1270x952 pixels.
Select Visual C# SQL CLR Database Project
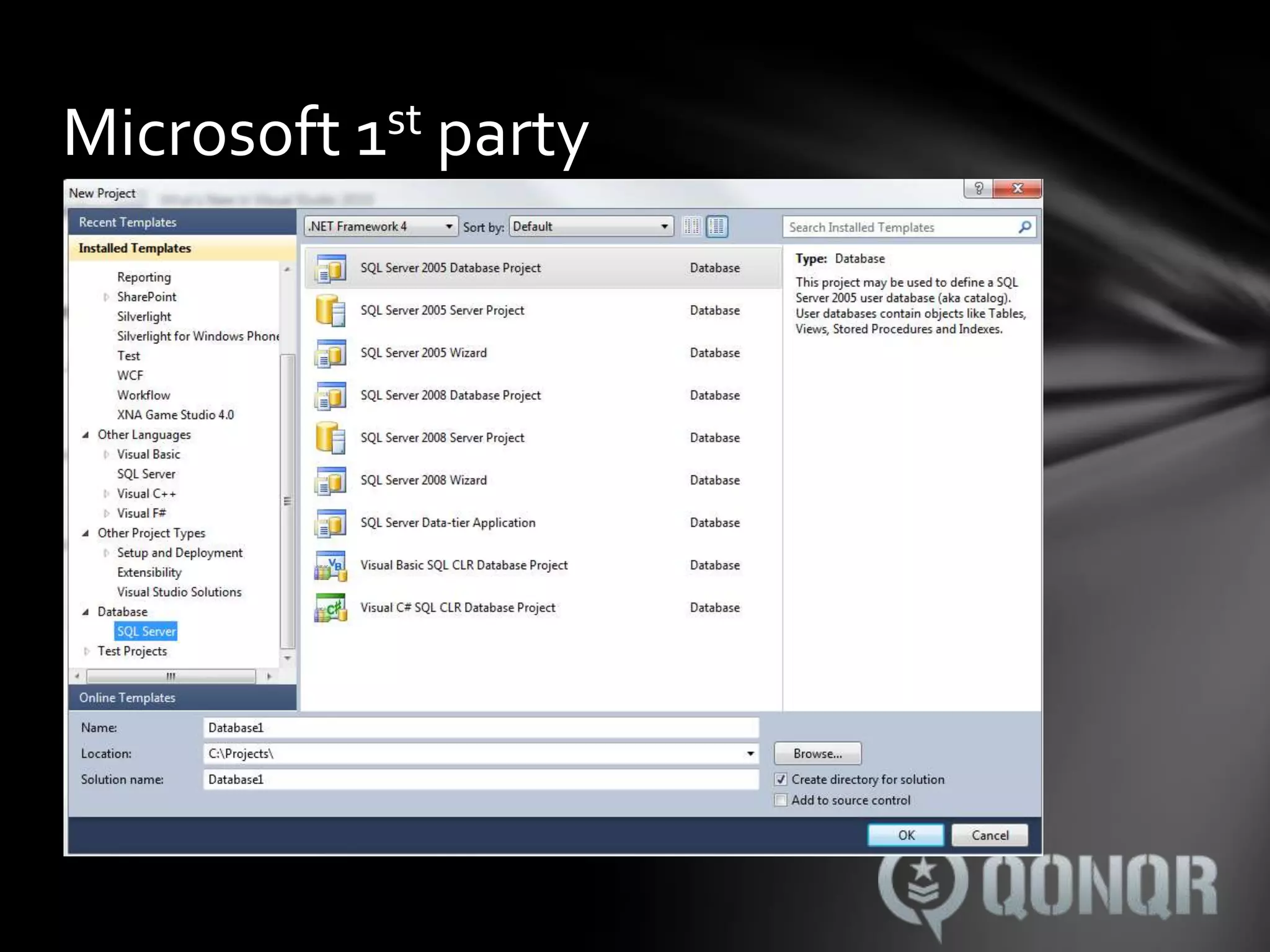click(542, 608)
